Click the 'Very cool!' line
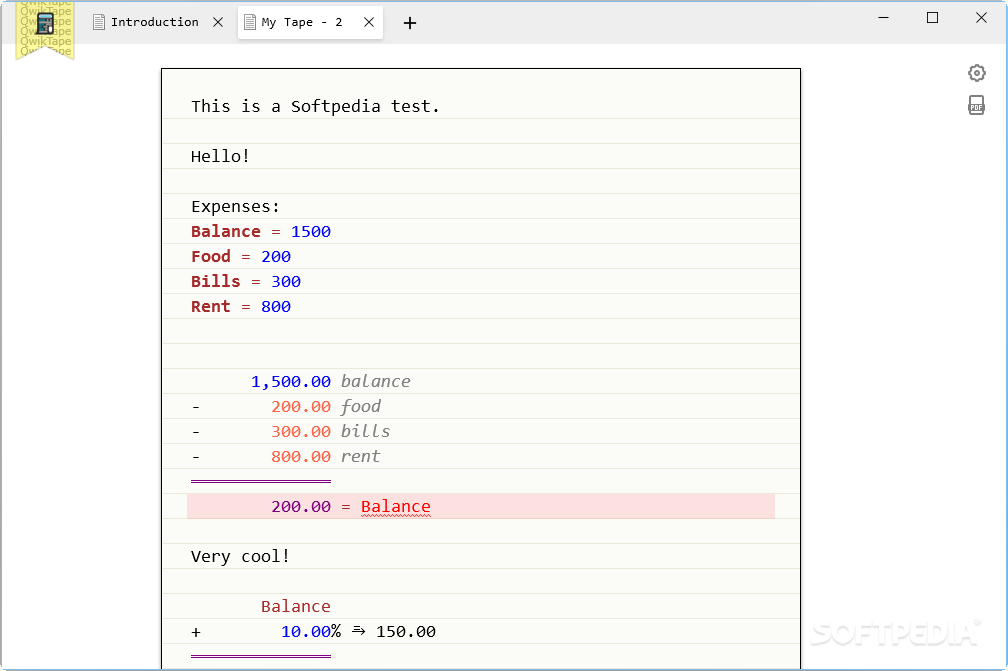 click(x=240, y=557)
